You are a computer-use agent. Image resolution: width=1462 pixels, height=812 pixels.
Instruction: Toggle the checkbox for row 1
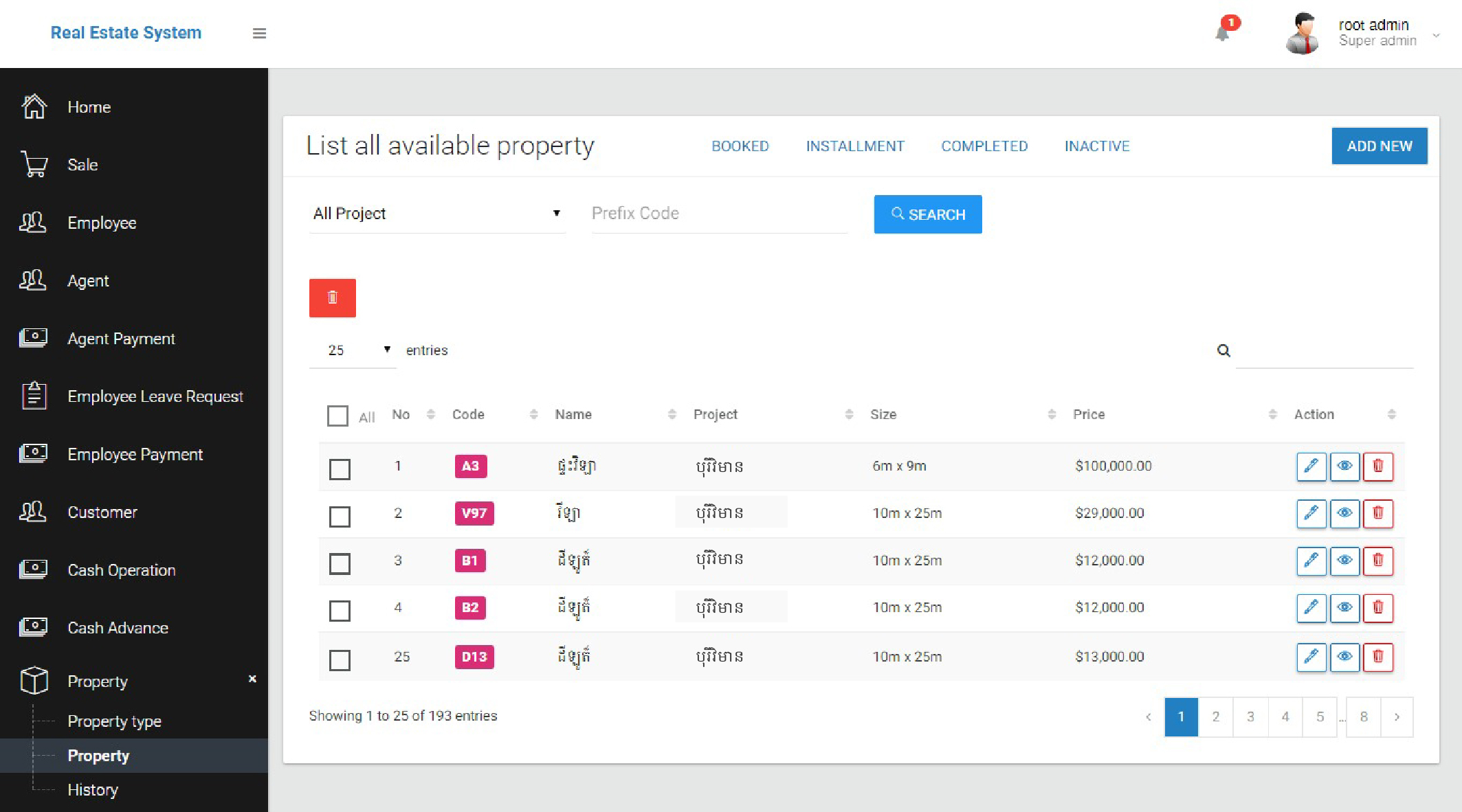pos(337,465)
